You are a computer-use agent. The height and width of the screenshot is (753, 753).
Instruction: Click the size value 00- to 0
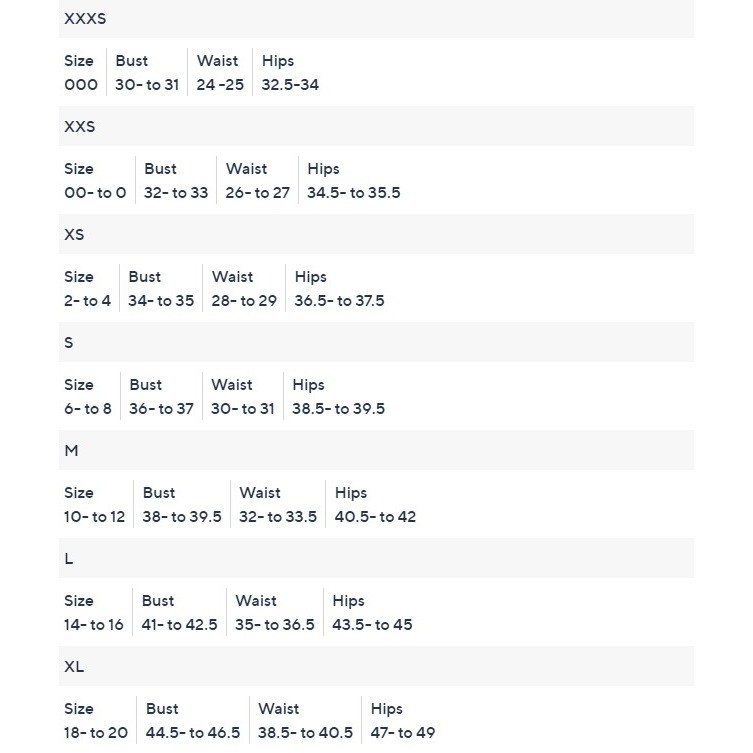click(95, 193)
